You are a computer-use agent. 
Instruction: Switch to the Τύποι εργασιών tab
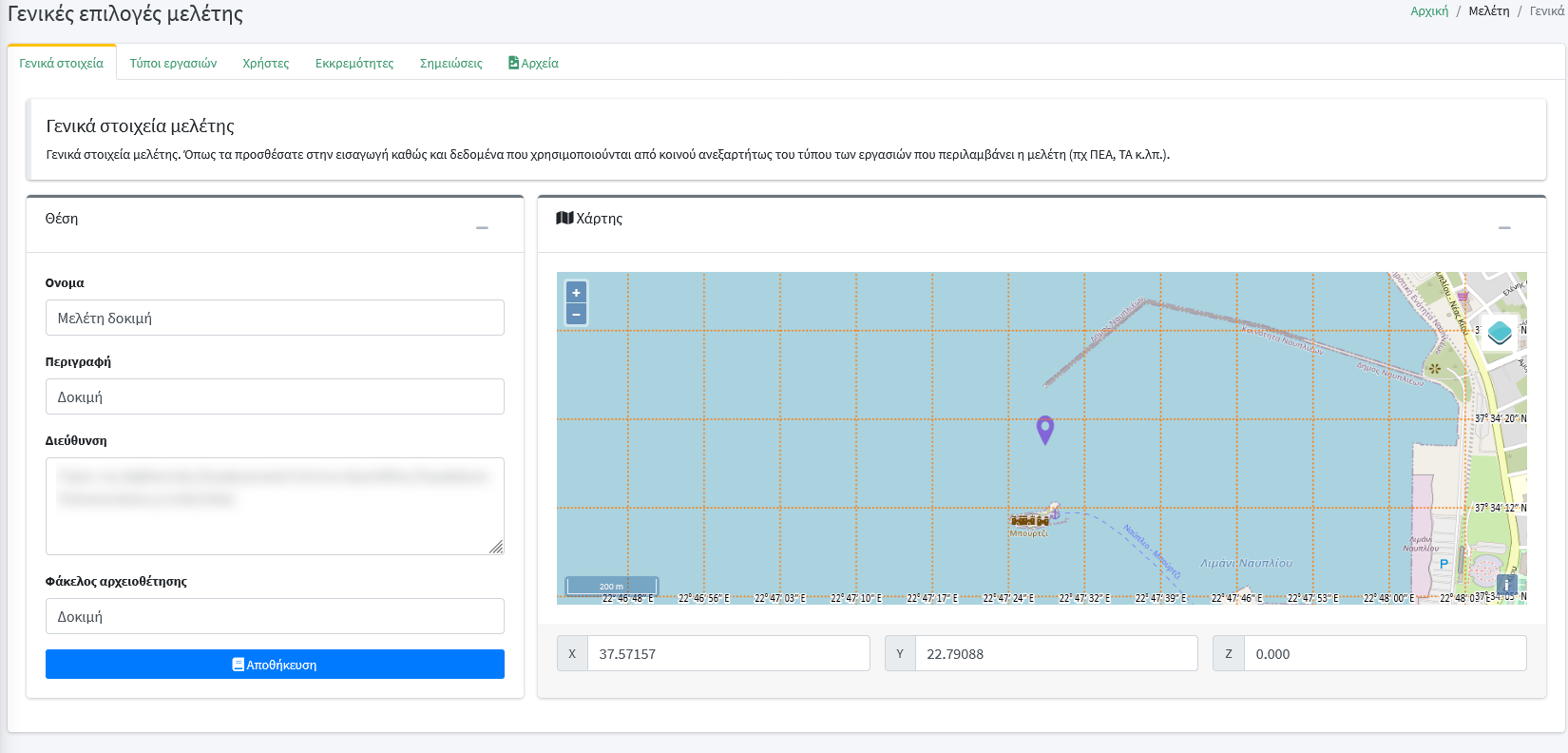pos(173,64)
